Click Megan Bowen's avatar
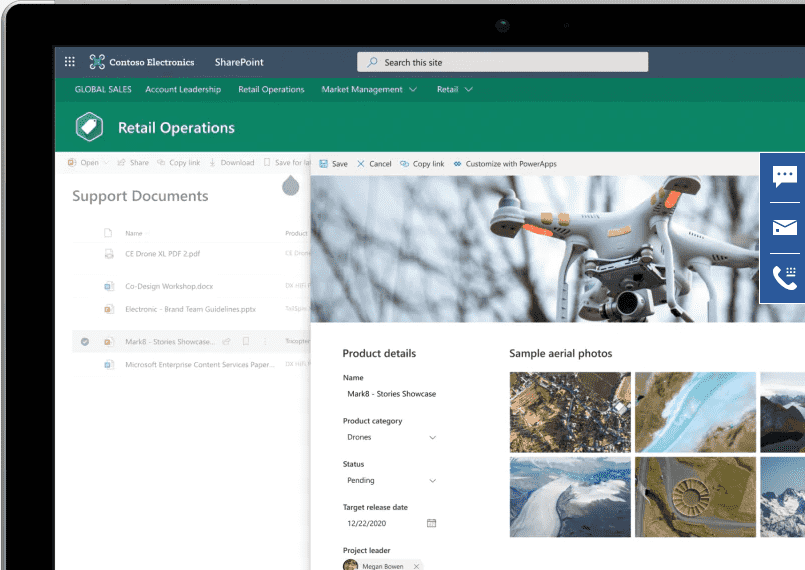The height and width of the screenshot is (570, 805). 350,565
